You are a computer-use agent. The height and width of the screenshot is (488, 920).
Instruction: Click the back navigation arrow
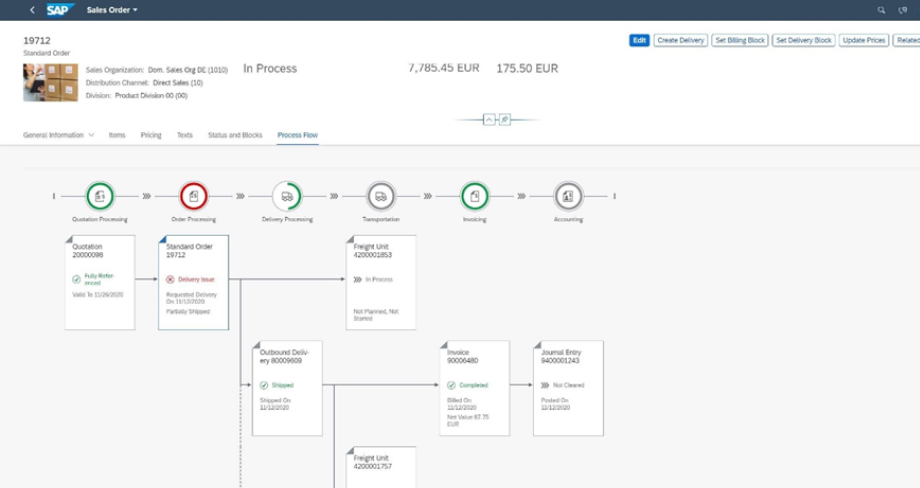coord(32,10)
